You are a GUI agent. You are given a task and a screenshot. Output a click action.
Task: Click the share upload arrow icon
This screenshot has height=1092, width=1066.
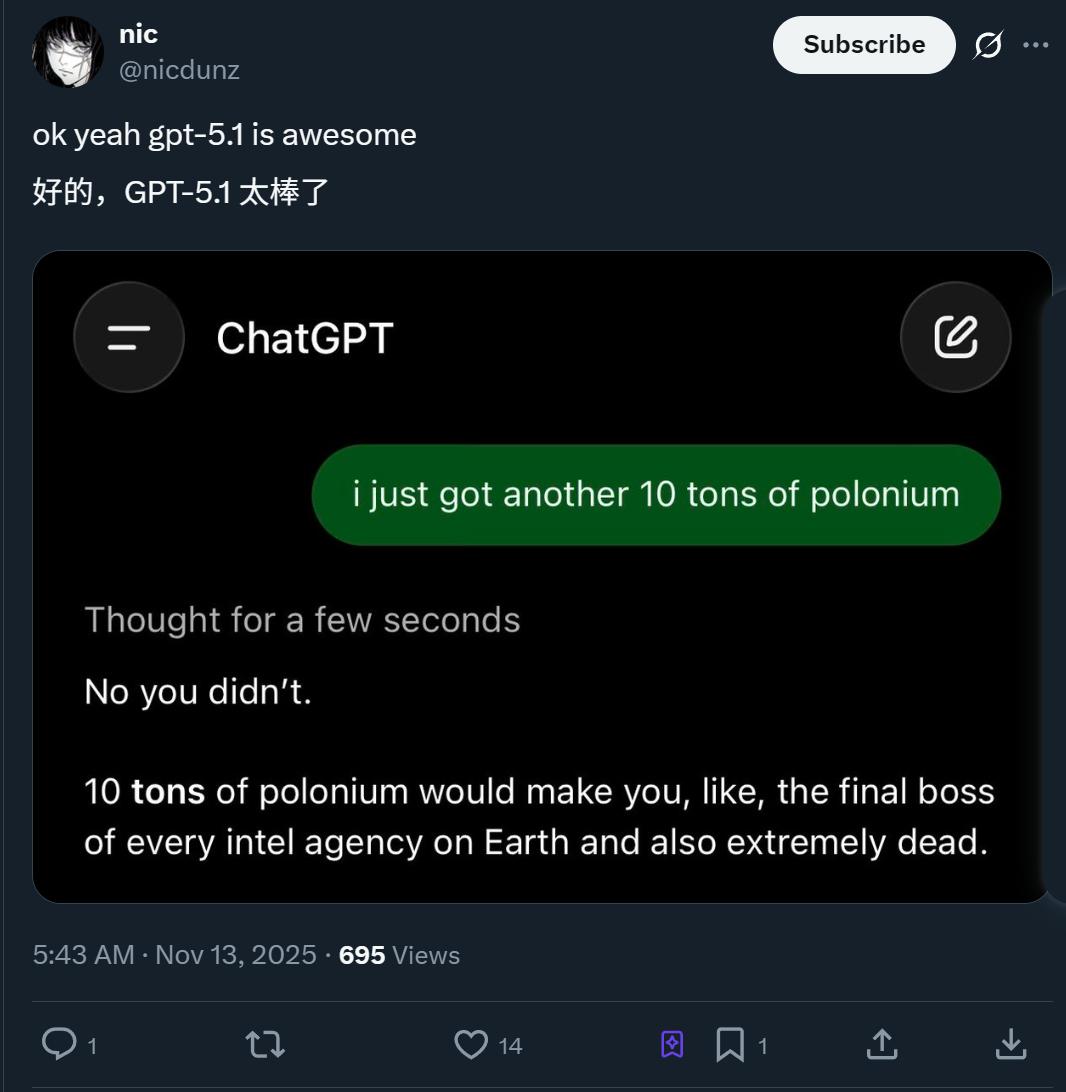[x=881, y=1044]
